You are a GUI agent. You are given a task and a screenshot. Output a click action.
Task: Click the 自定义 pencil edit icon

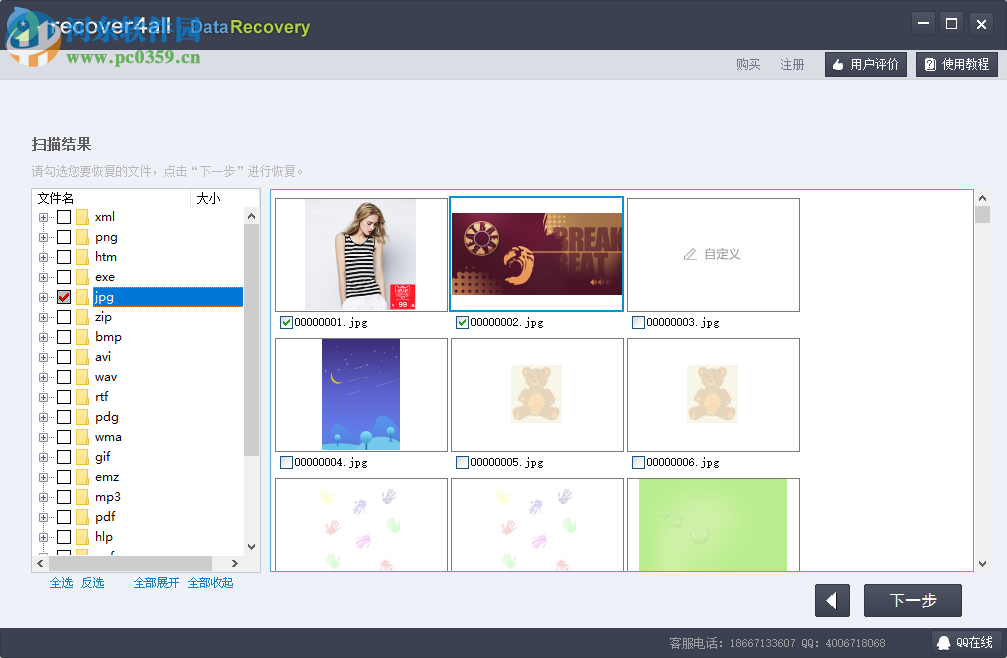[688, 254]
